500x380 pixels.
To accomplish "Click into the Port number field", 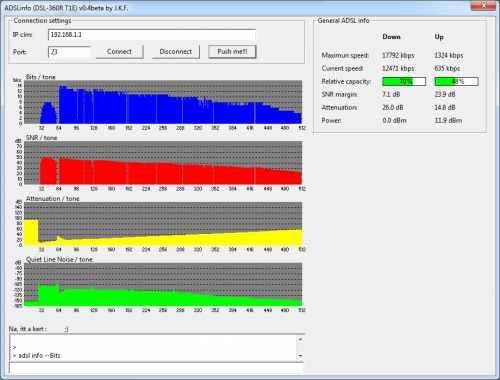I will [x=69, y=52].
